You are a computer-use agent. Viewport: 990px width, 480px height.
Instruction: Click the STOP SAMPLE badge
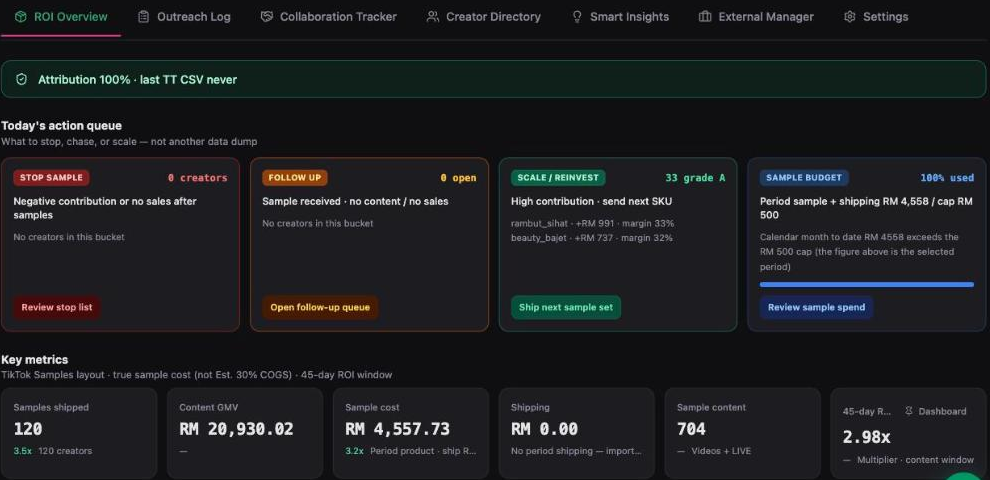(51, 178)
